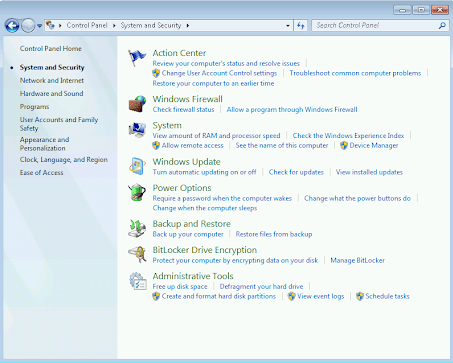Click the search magnifier icon
453x363 pixels.
point(442,25)
